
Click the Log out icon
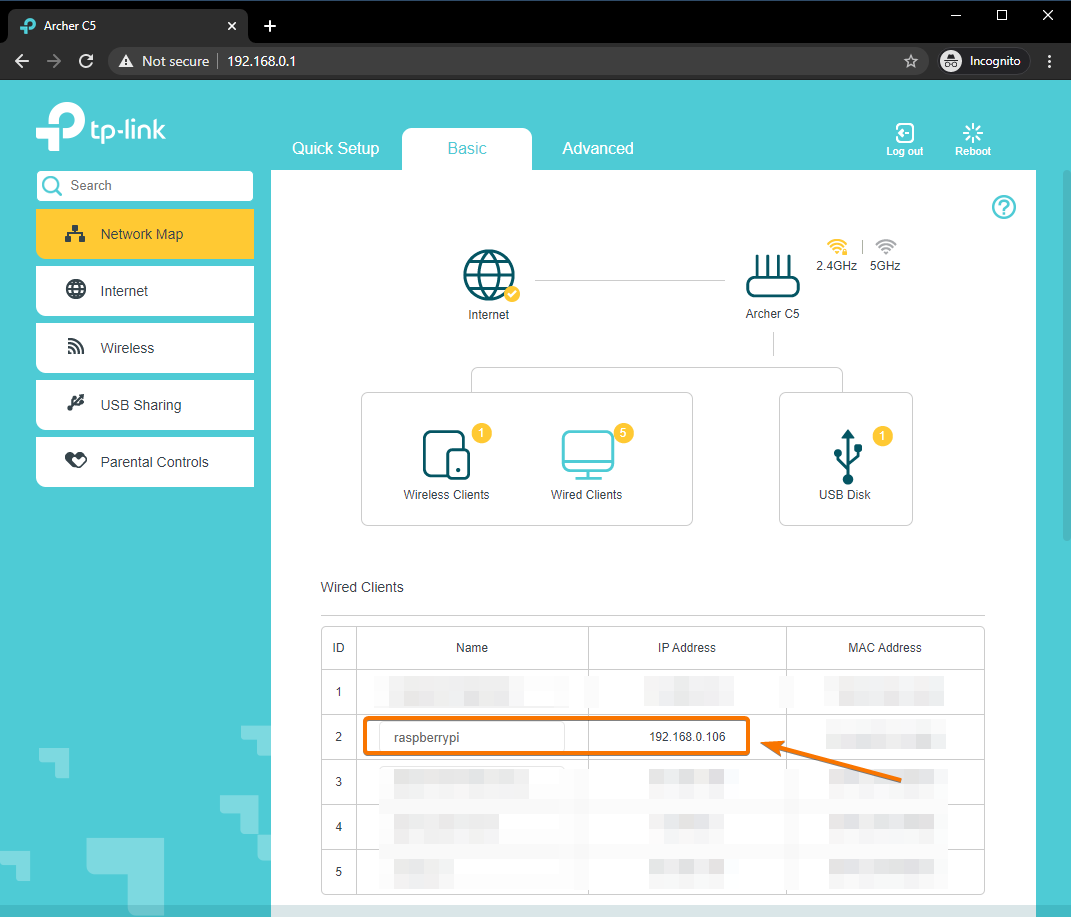click(x=904, y=134)
